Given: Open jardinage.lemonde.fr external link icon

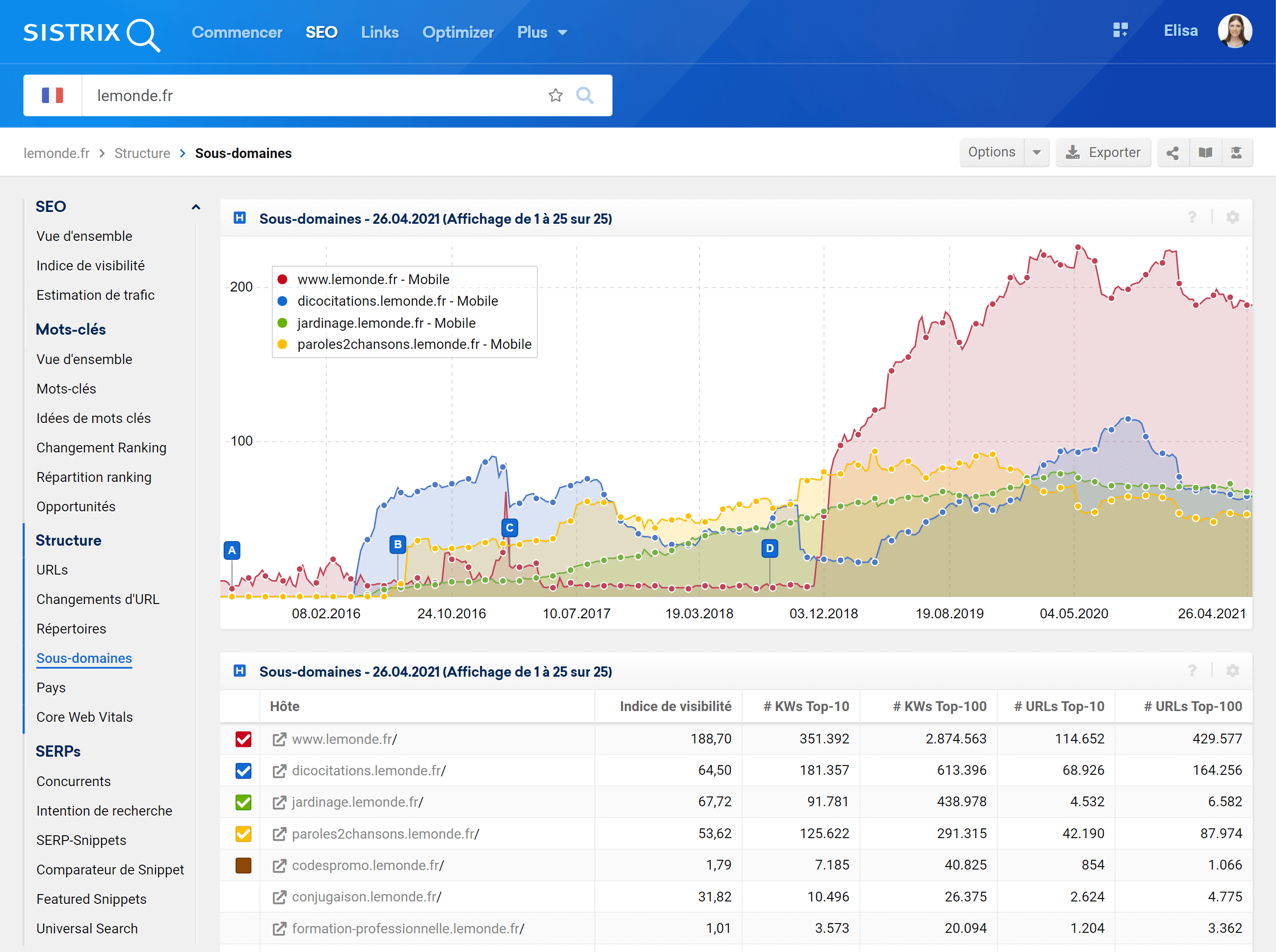Looking at the screenshot, I should pos(279,802).
